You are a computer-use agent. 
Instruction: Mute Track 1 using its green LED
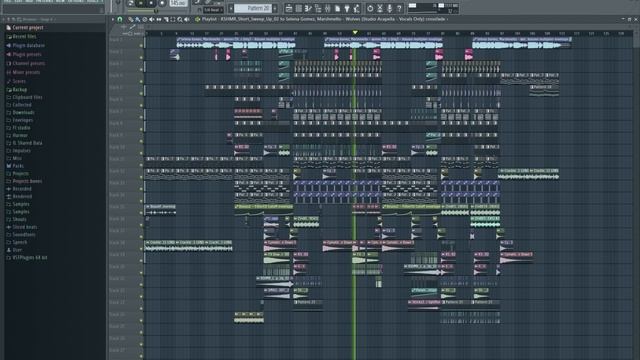pyautogui.click(x=141, y=46)
